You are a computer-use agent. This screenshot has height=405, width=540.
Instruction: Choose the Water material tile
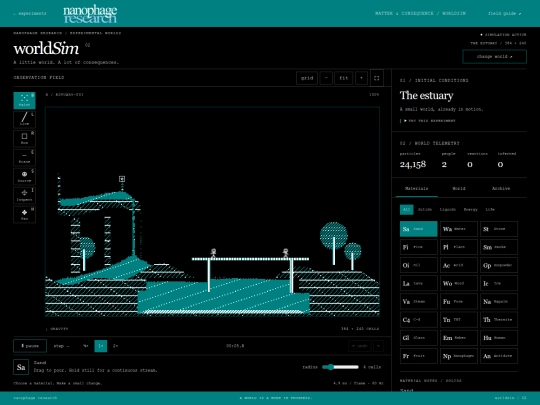459,229
